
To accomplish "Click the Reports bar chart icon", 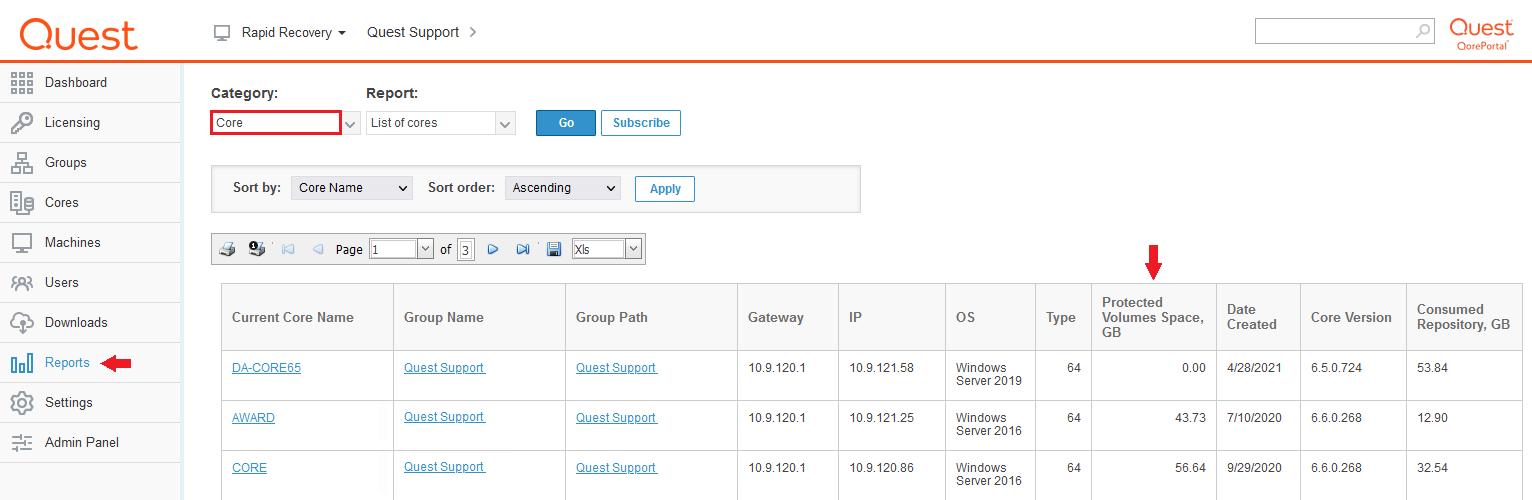I will [x=22, y=362].
